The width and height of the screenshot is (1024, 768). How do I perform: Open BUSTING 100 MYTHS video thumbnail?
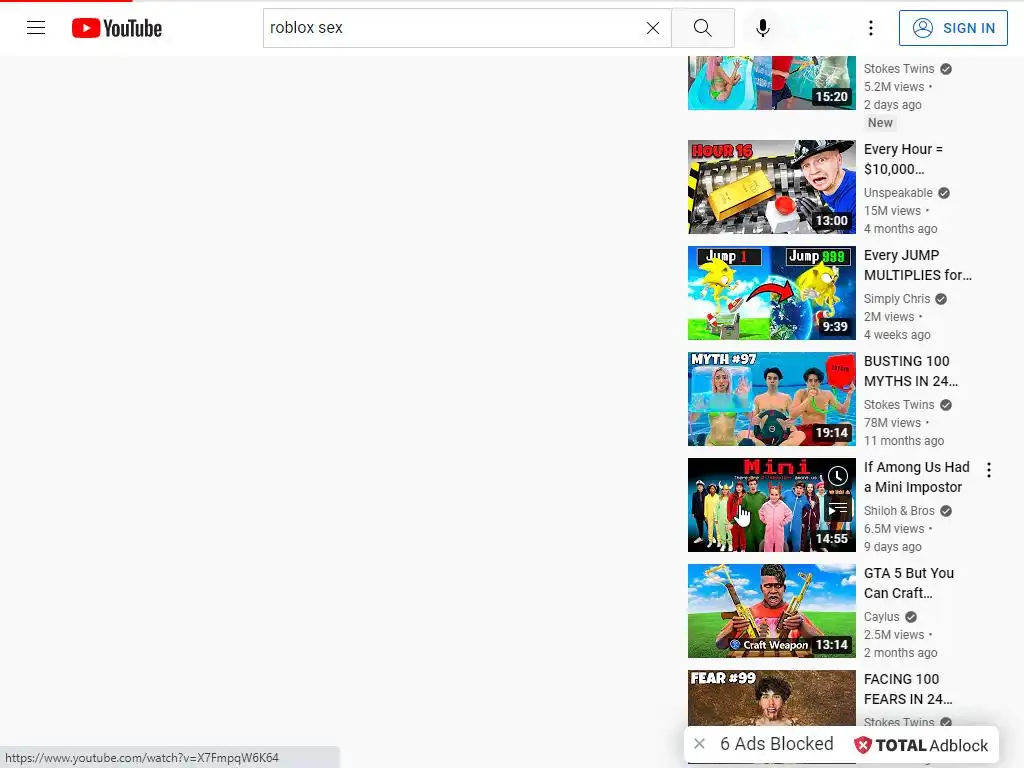pyautogui.click(x=771, y=399)
